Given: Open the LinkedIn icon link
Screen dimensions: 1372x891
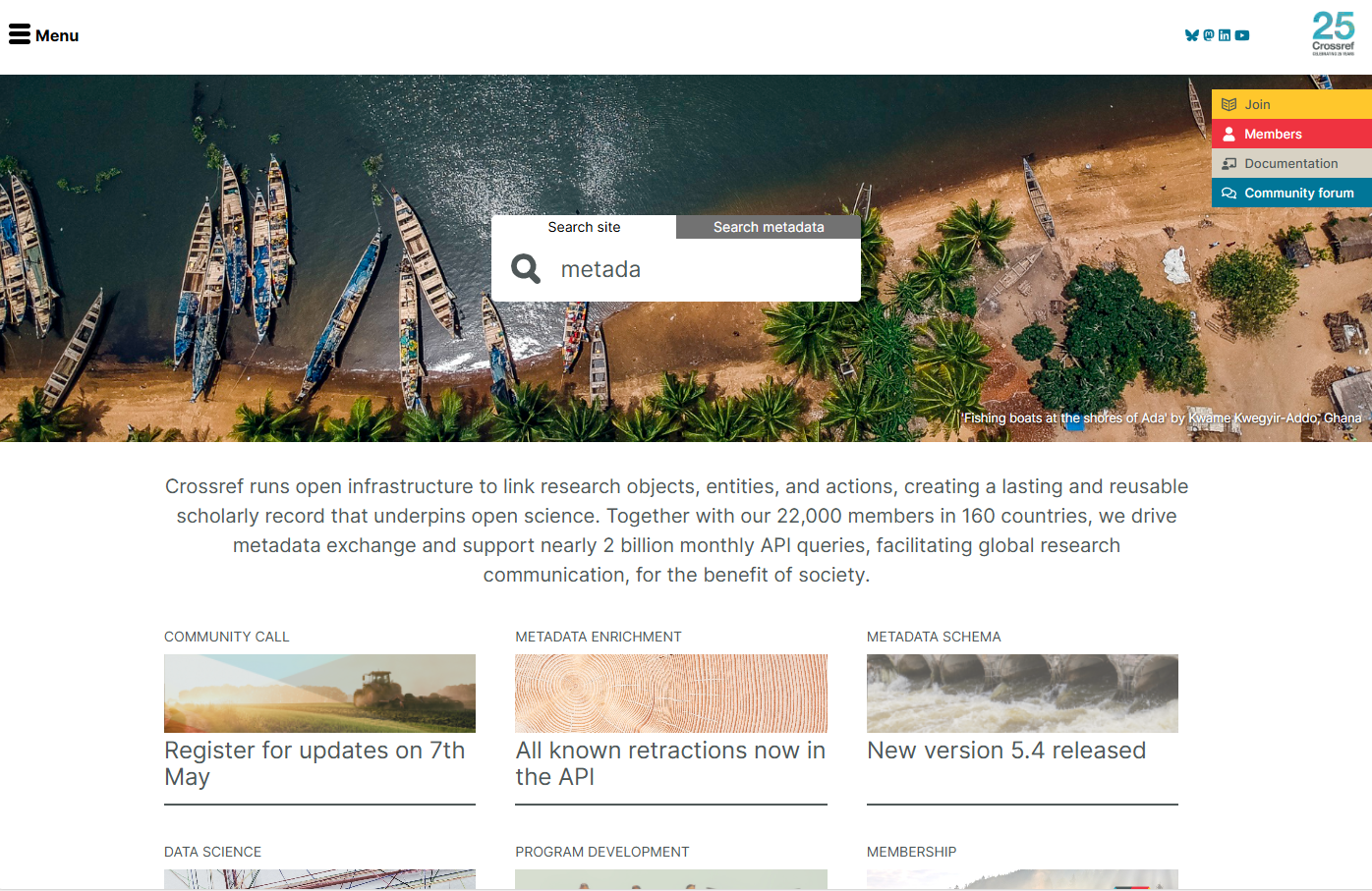Looking at the screenshot, I should pyautogui.click(x=1225, y=35).
